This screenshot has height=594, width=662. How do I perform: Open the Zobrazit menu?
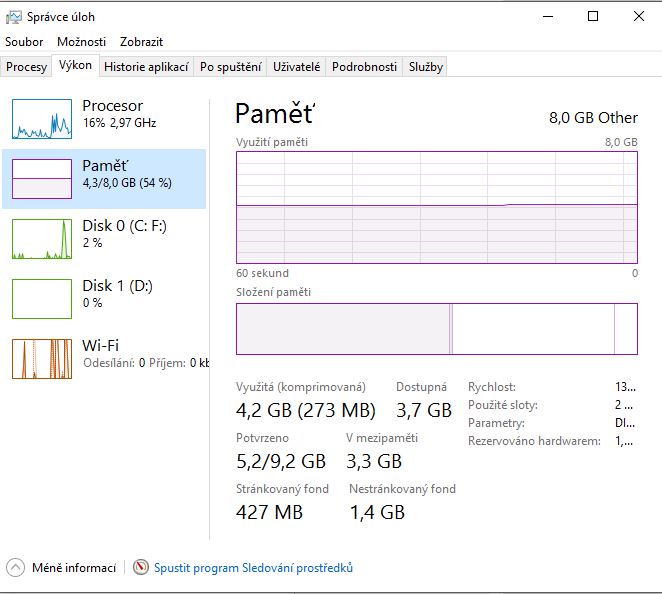(x=141, y=42)
